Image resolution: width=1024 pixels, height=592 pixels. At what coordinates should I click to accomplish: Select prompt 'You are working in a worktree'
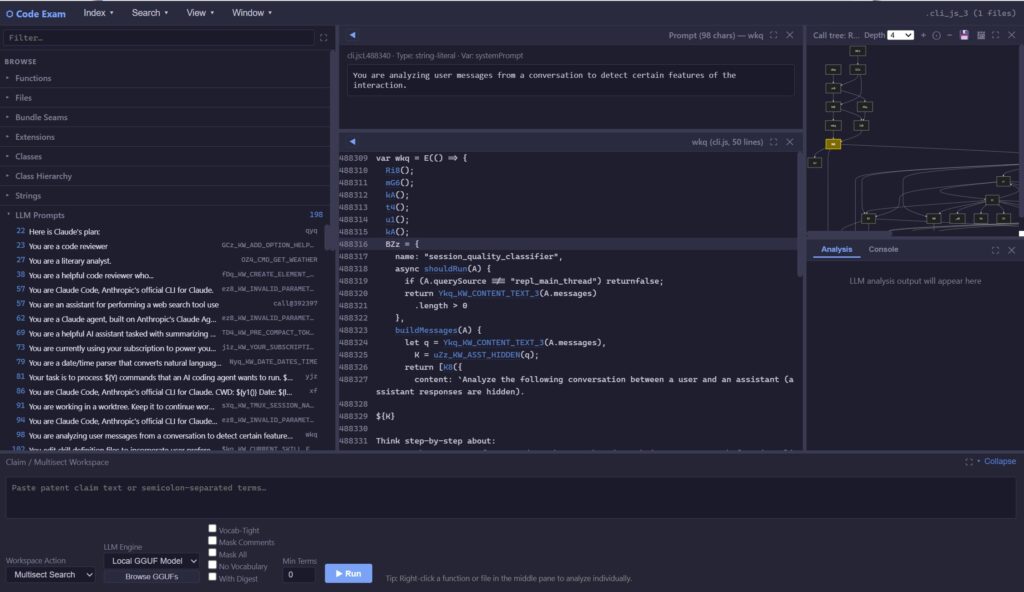point(167,406)
